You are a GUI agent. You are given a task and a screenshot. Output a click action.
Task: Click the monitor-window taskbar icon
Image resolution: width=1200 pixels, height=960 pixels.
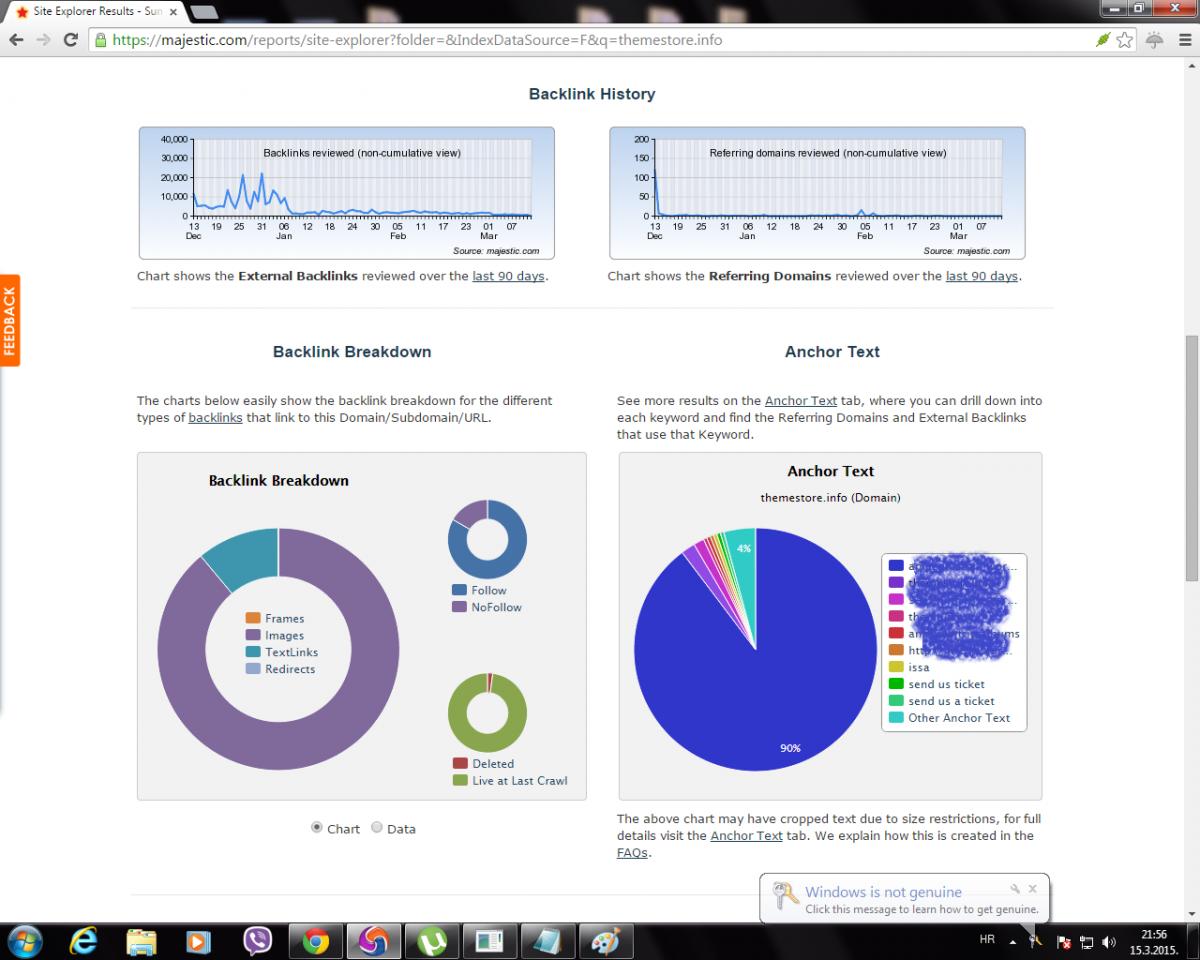tap(490, 941)
